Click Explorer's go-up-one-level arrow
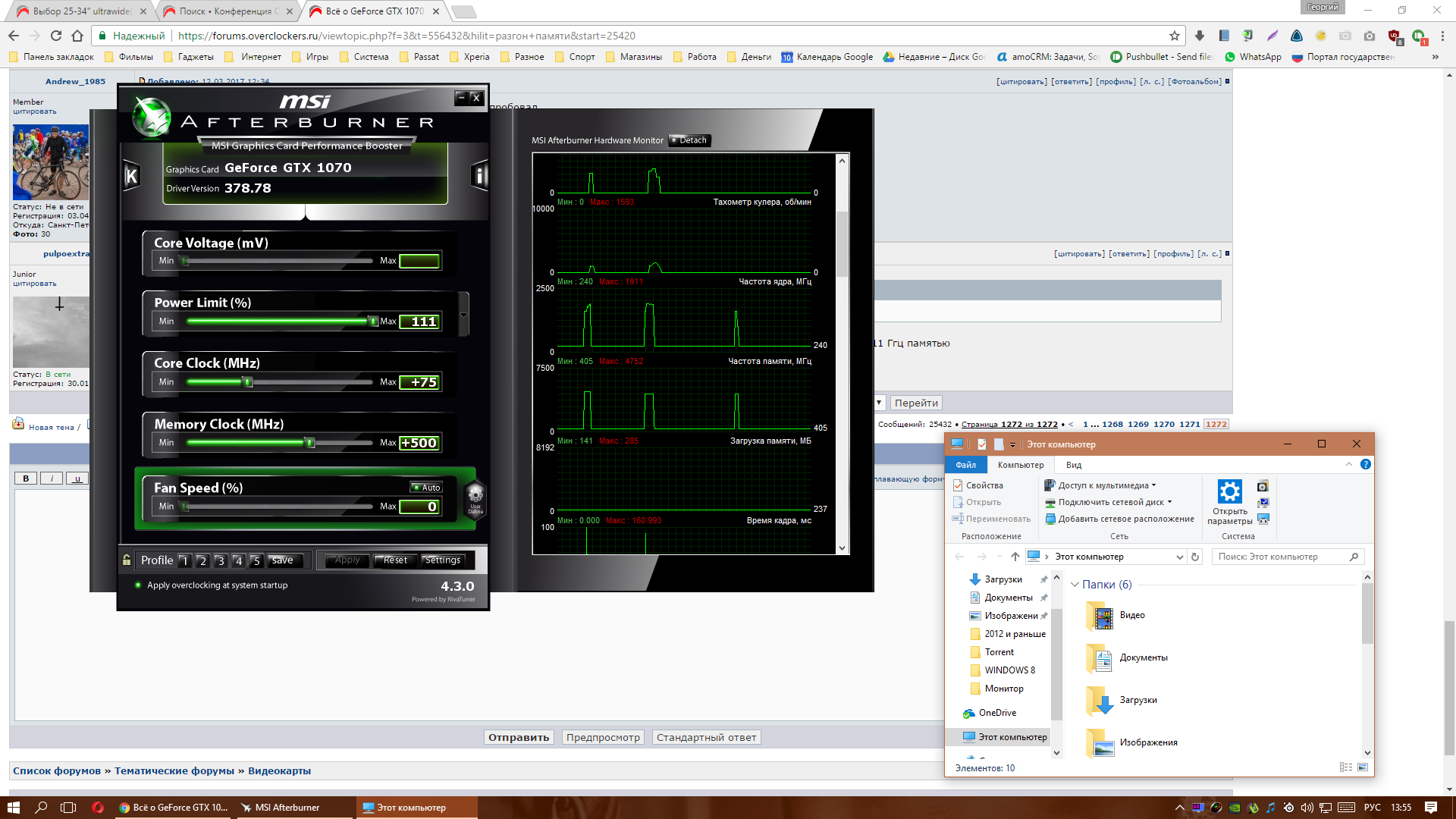The width and height of the screenshot is (1456, 819). (x=1015, y=557)
